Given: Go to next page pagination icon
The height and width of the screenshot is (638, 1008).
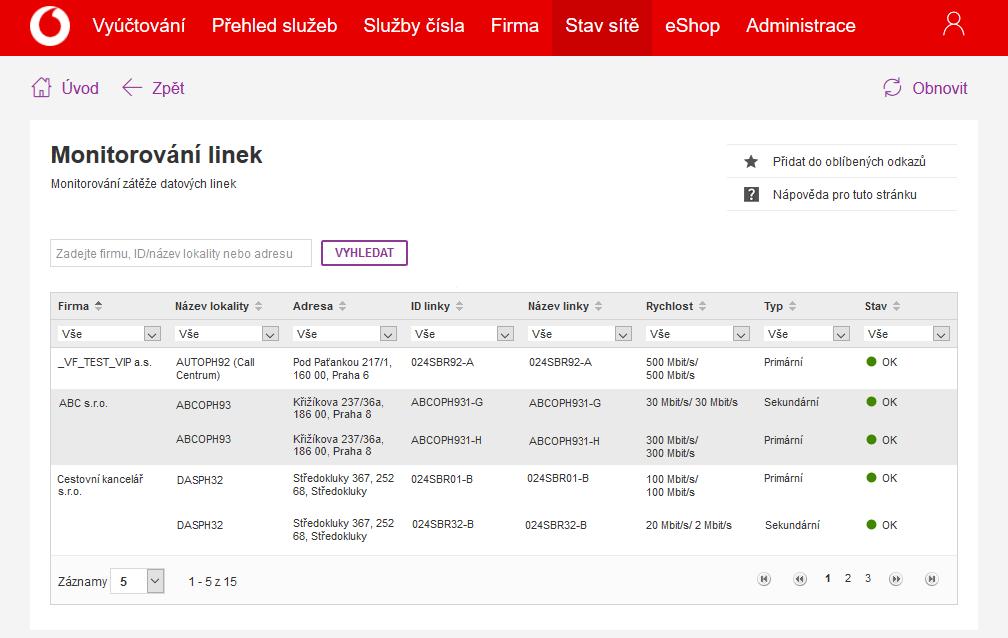Looking at the screenshot, I should 896,579.
